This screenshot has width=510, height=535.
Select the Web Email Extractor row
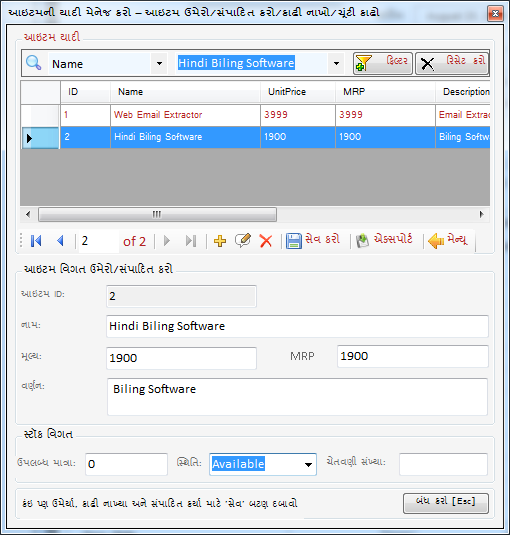[255, 115]
